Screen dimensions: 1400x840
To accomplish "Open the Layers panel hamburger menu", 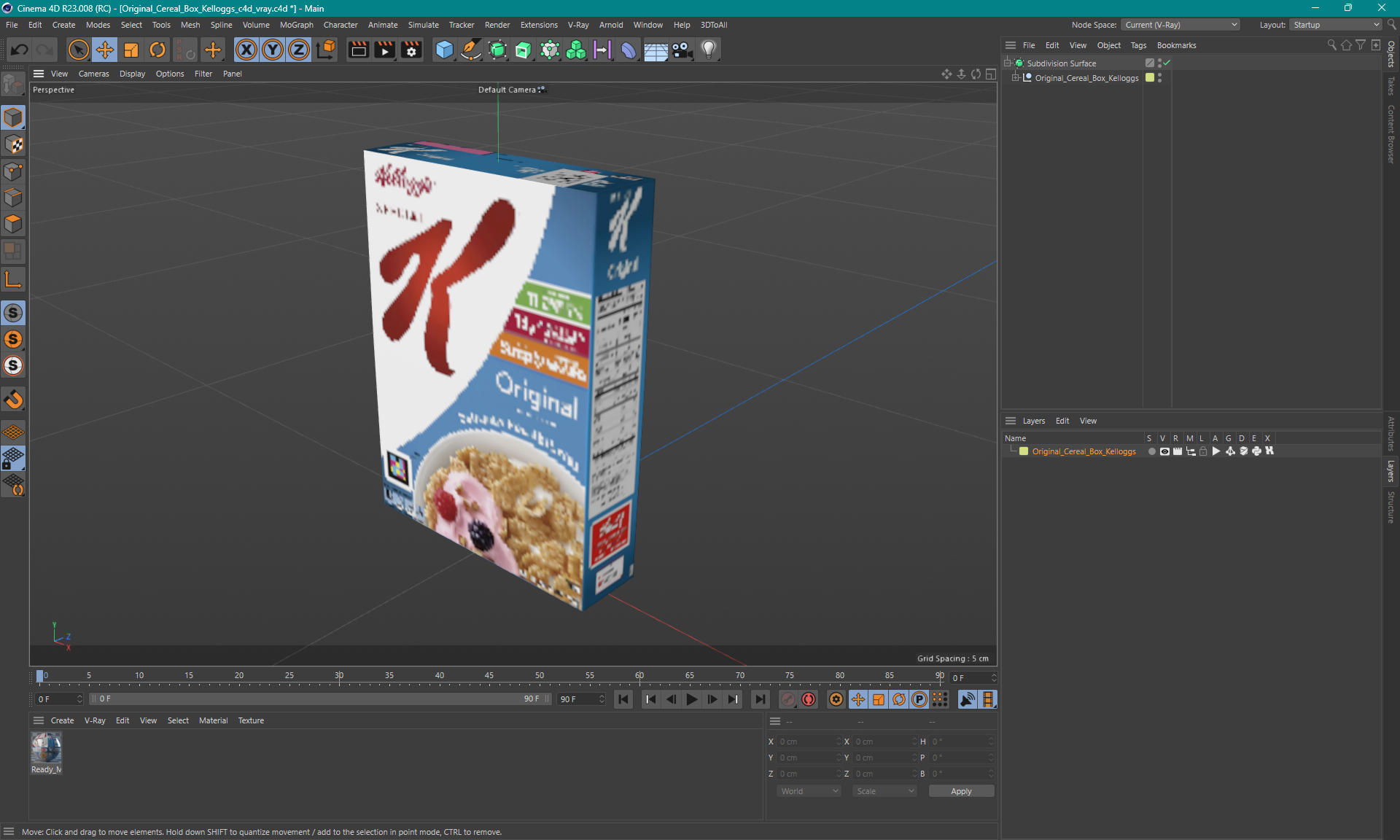I will [1011, 421].
